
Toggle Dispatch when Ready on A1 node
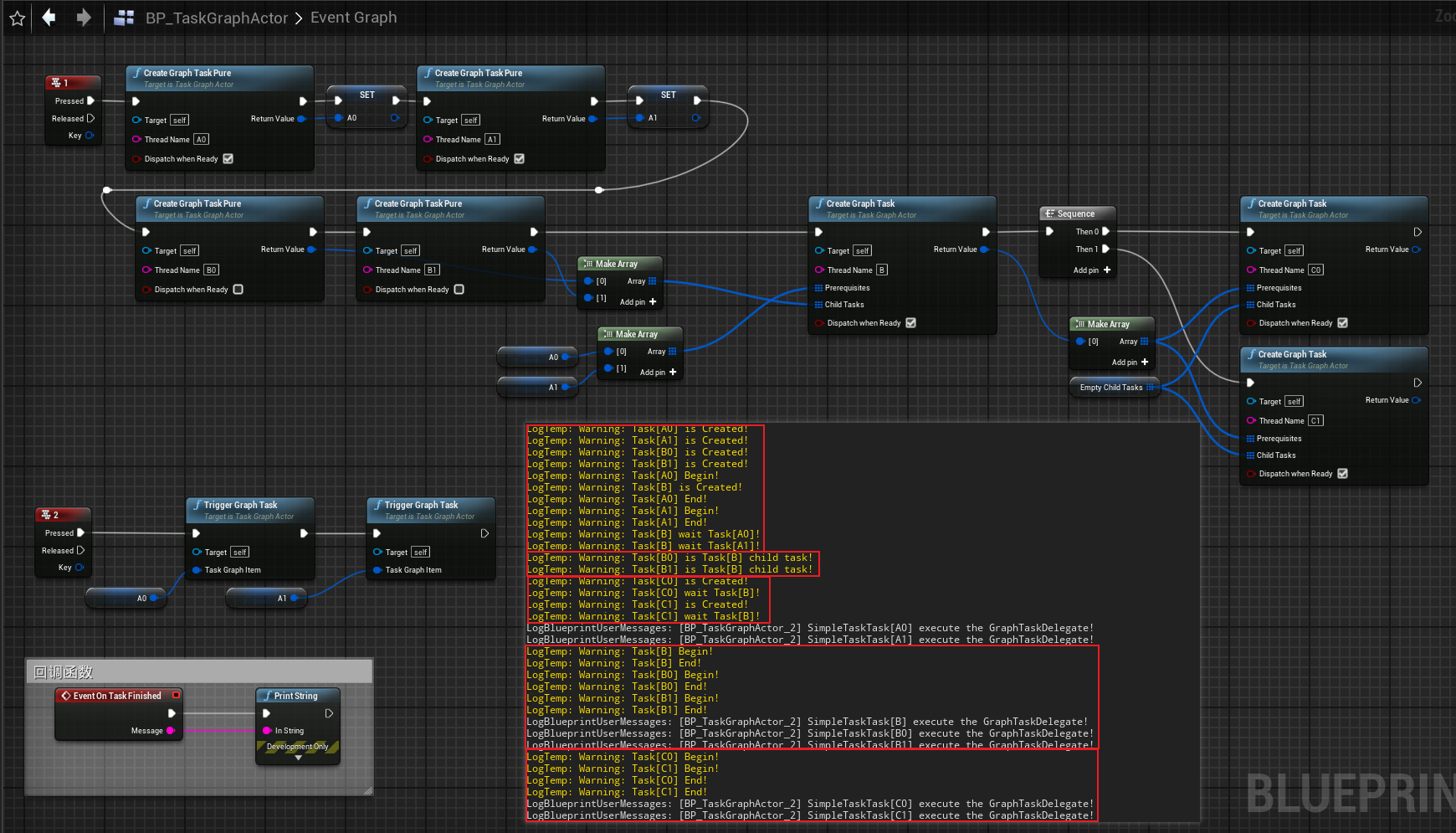(520, 159)
